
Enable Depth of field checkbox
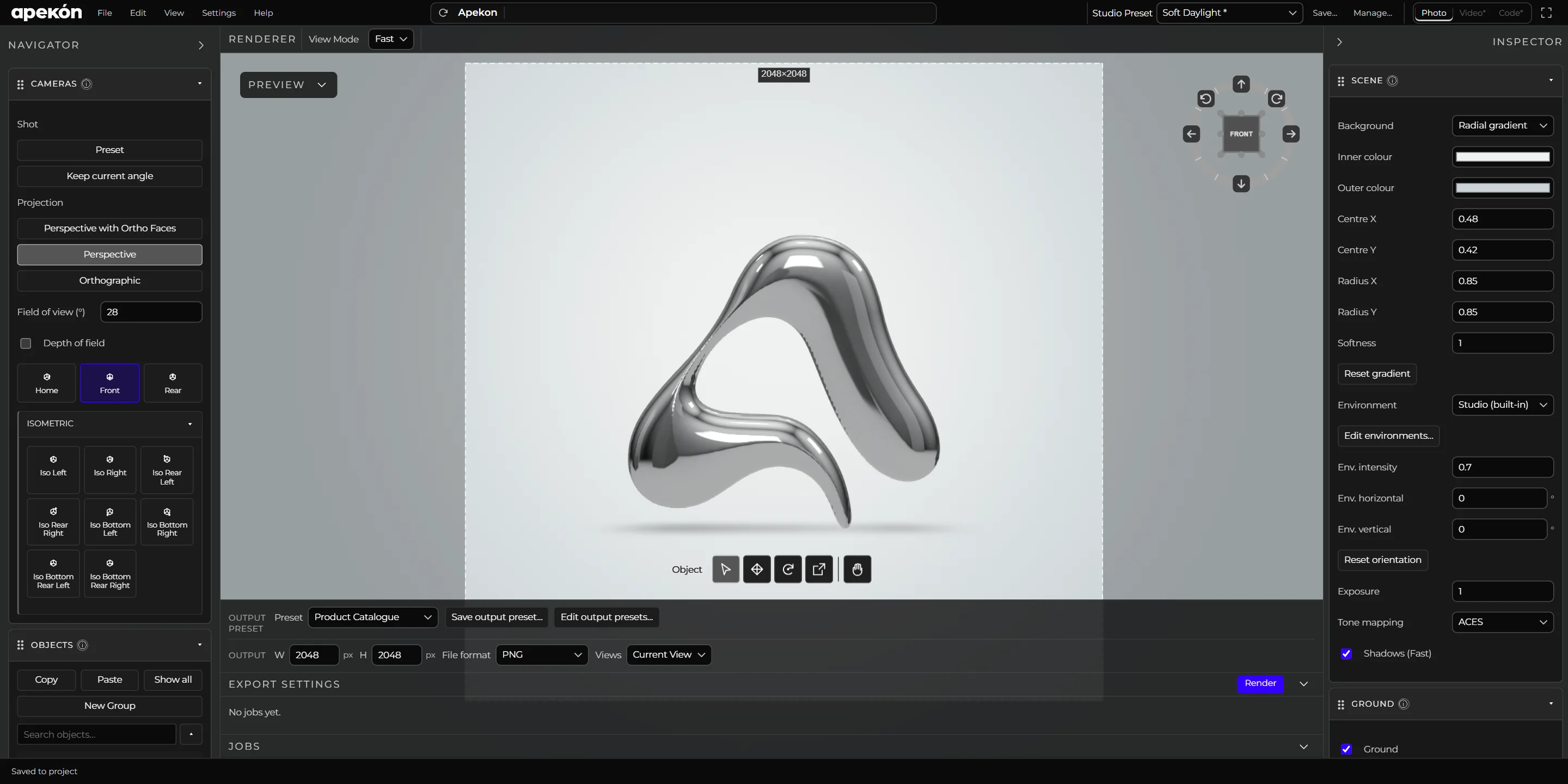[26, 344]
